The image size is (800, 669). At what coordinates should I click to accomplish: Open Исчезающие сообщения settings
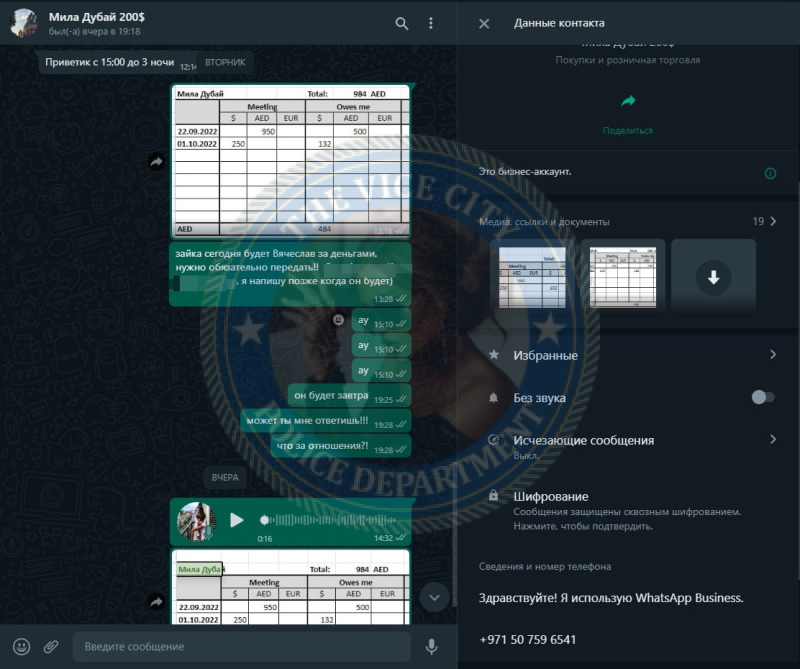(630, 446)
